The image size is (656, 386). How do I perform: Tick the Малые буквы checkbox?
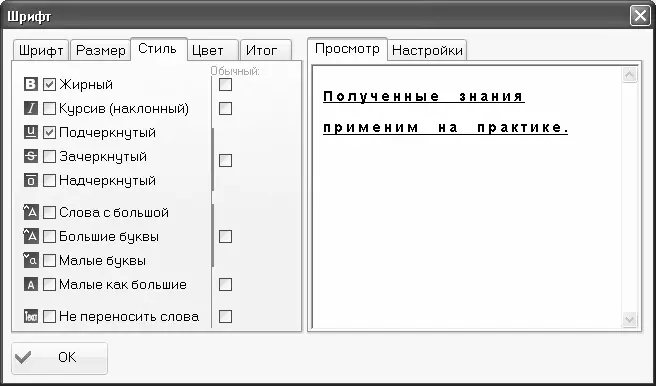point(49,261)
